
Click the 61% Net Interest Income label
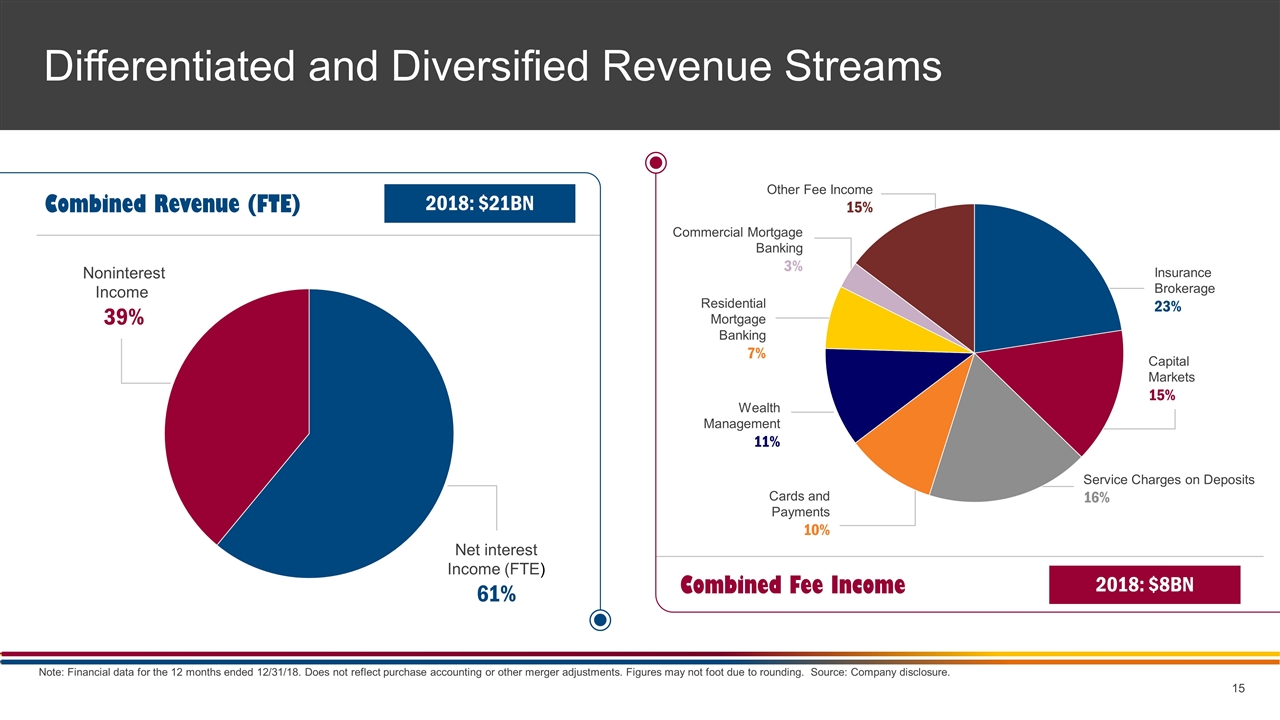(496, 594)
